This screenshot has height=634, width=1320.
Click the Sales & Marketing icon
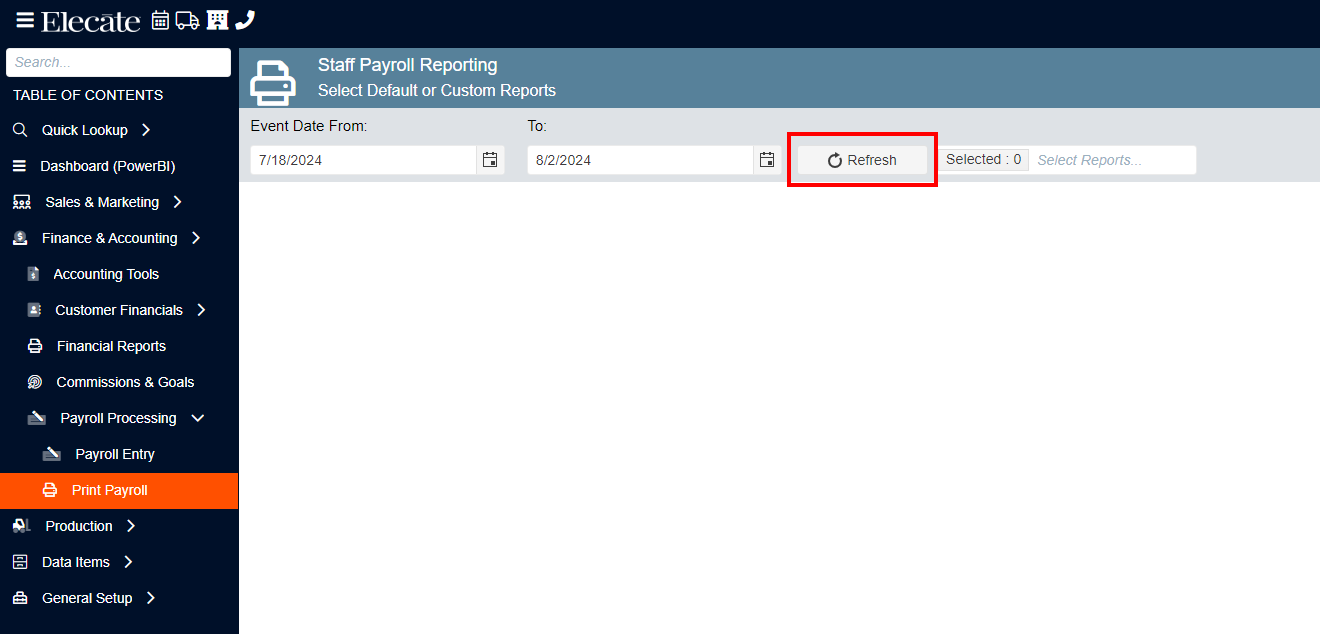pos(21,202)
